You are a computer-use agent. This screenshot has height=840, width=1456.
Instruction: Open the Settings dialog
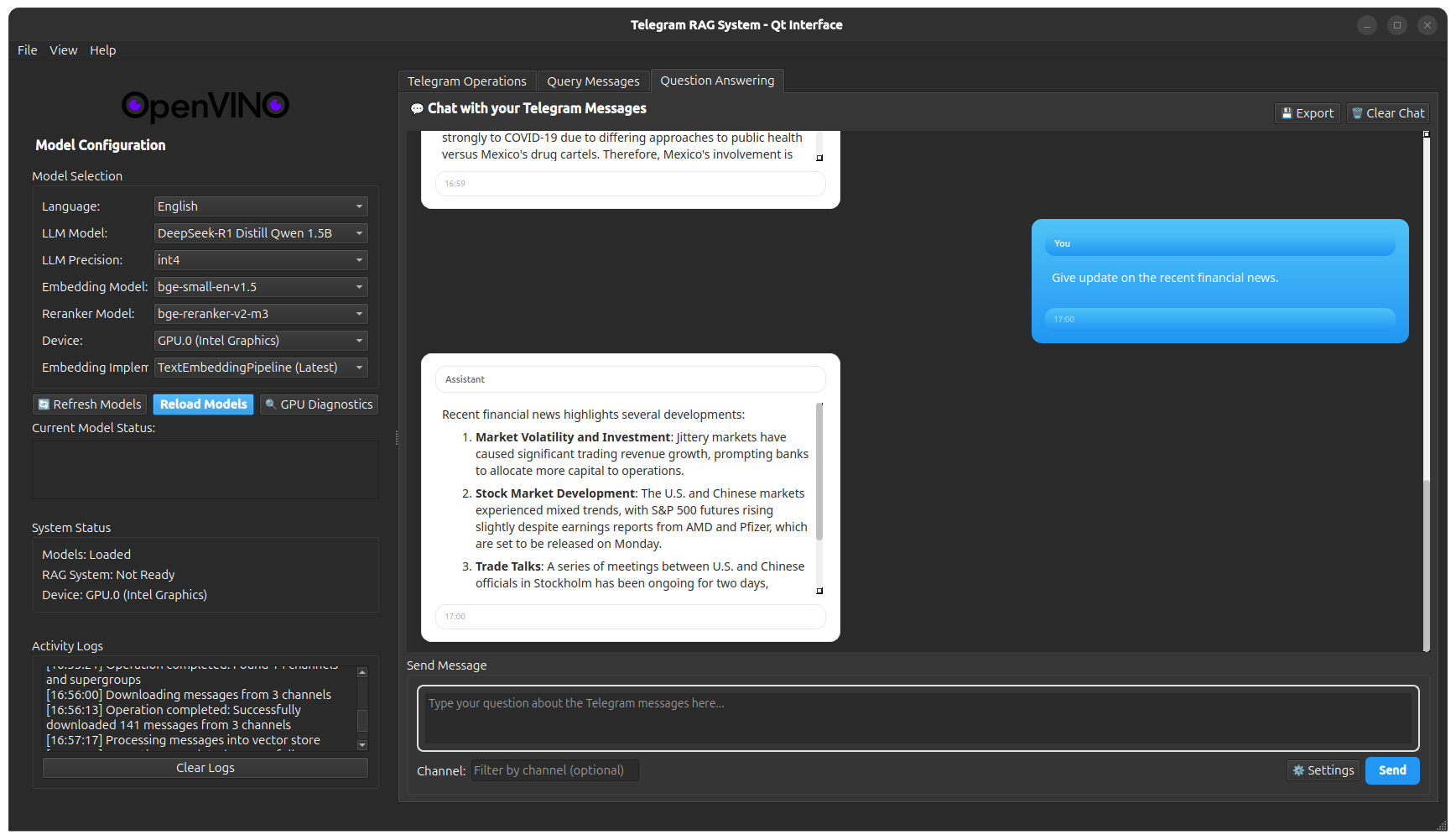click(x=1323, y=770)
